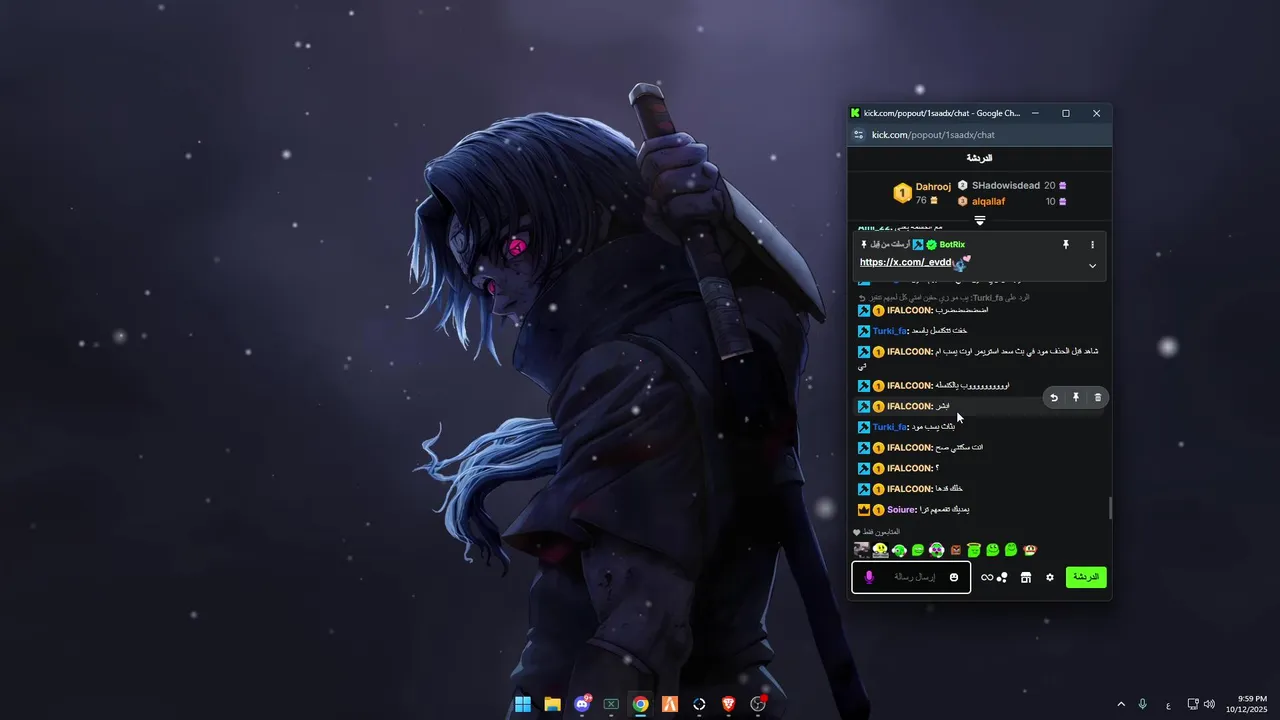1280x720 pixels.
Task: Expand the pinned message chevron
Action: click(x=1092, y=266)
